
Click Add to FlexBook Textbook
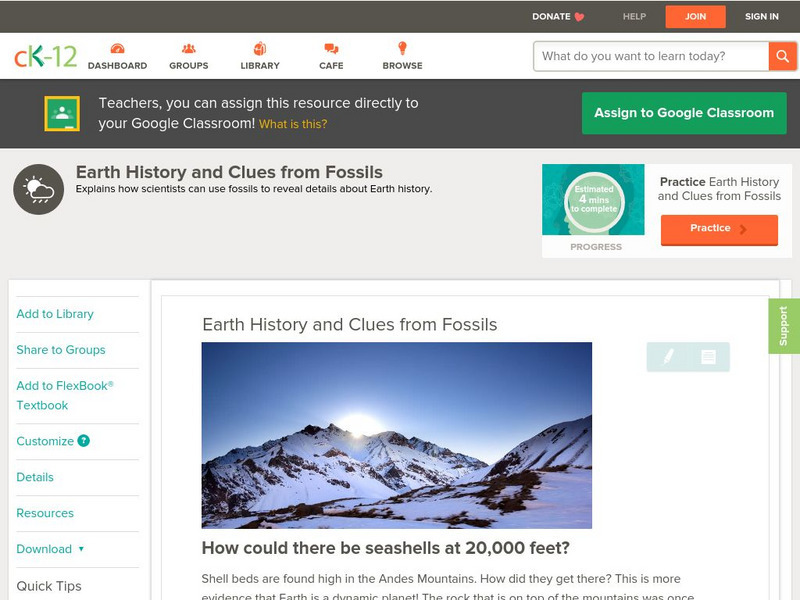65,395
